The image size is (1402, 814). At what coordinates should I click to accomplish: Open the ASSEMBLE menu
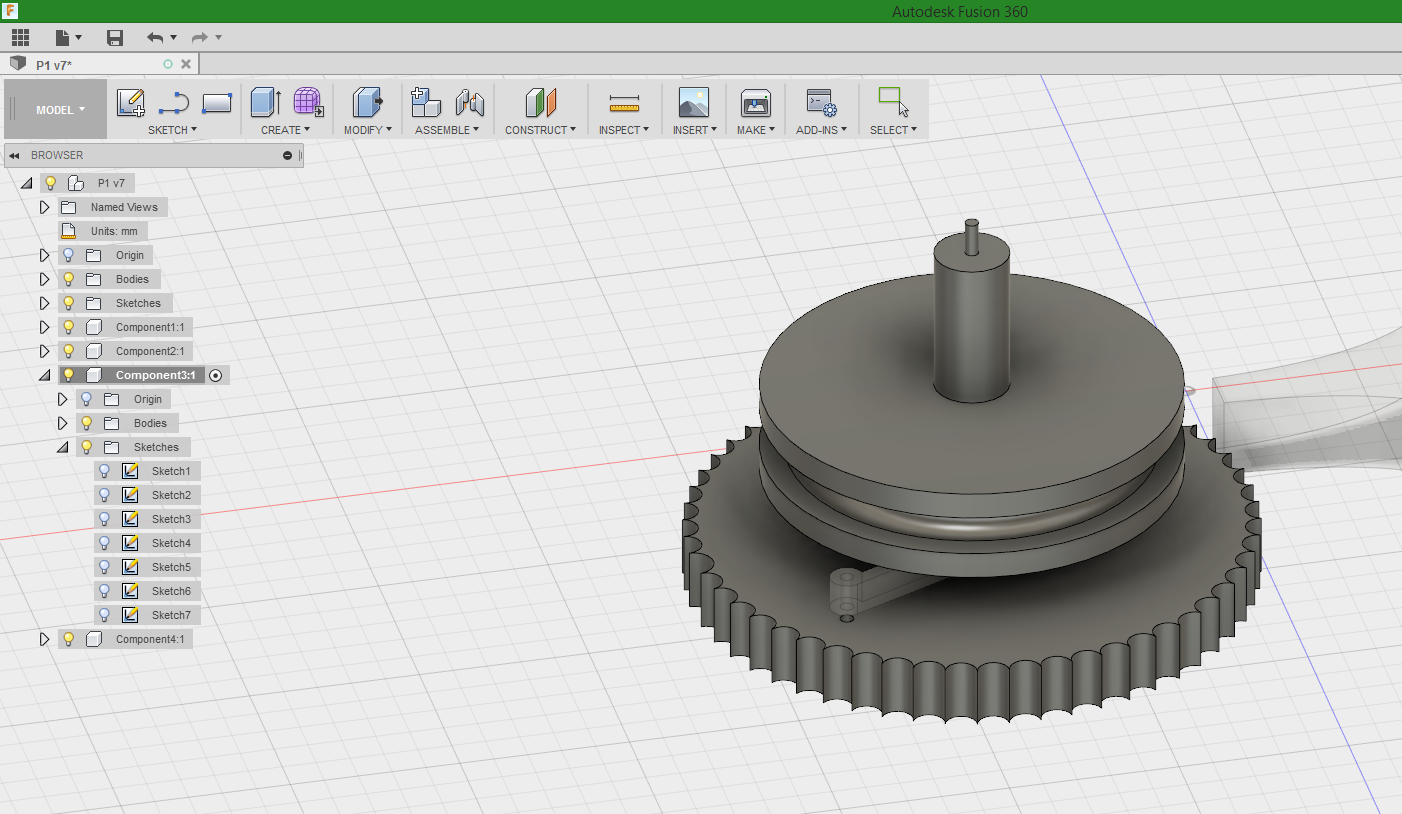tap(447, 130)
